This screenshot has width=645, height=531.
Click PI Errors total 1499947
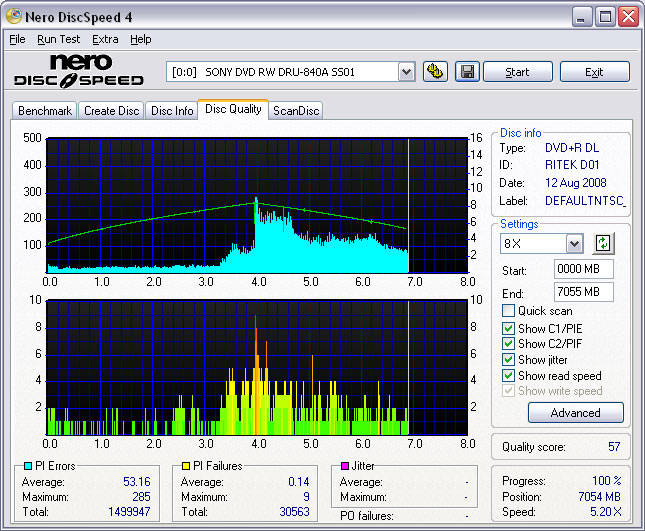click(129, 512)
